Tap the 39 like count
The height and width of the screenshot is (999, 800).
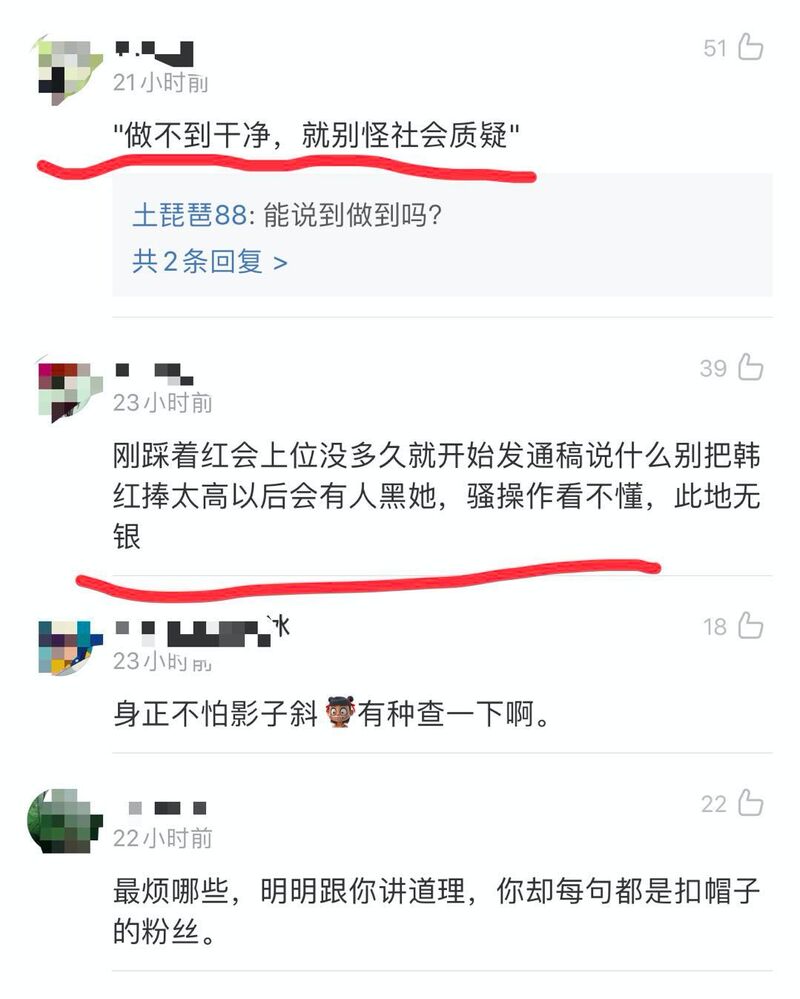tap(713, 368)
